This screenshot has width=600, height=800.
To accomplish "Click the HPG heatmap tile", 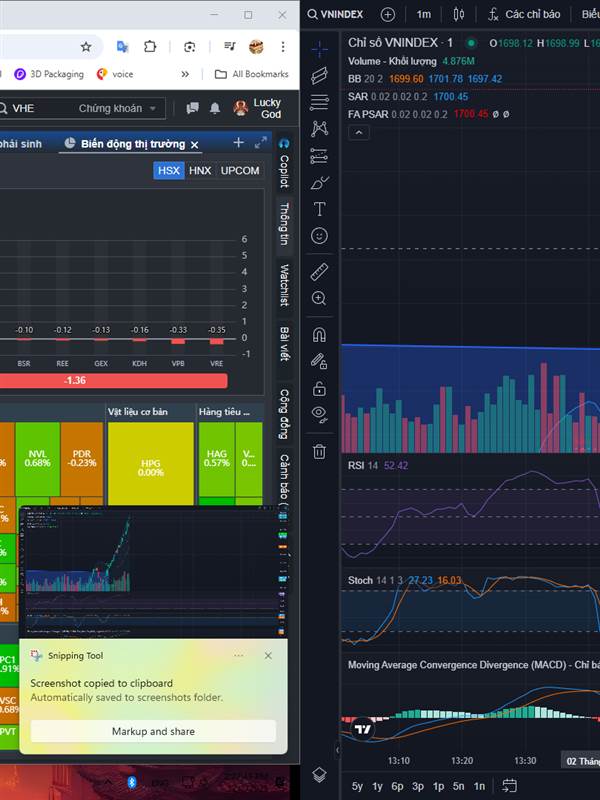I will [150, 466].
